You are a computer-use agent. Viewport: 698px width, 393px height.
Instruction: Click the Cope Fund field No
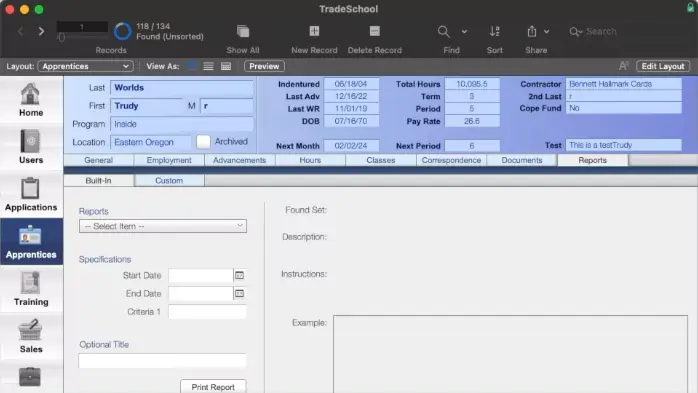point(623,108)
